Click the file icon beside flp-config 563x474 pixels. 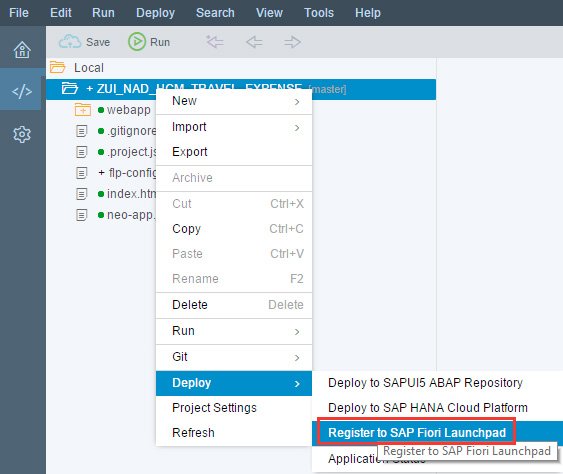(x=82, y=173)
